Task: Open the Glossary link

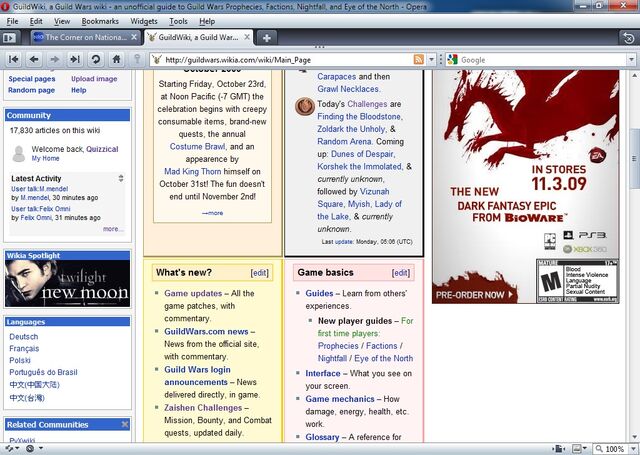Action: (x=322, y=437)
